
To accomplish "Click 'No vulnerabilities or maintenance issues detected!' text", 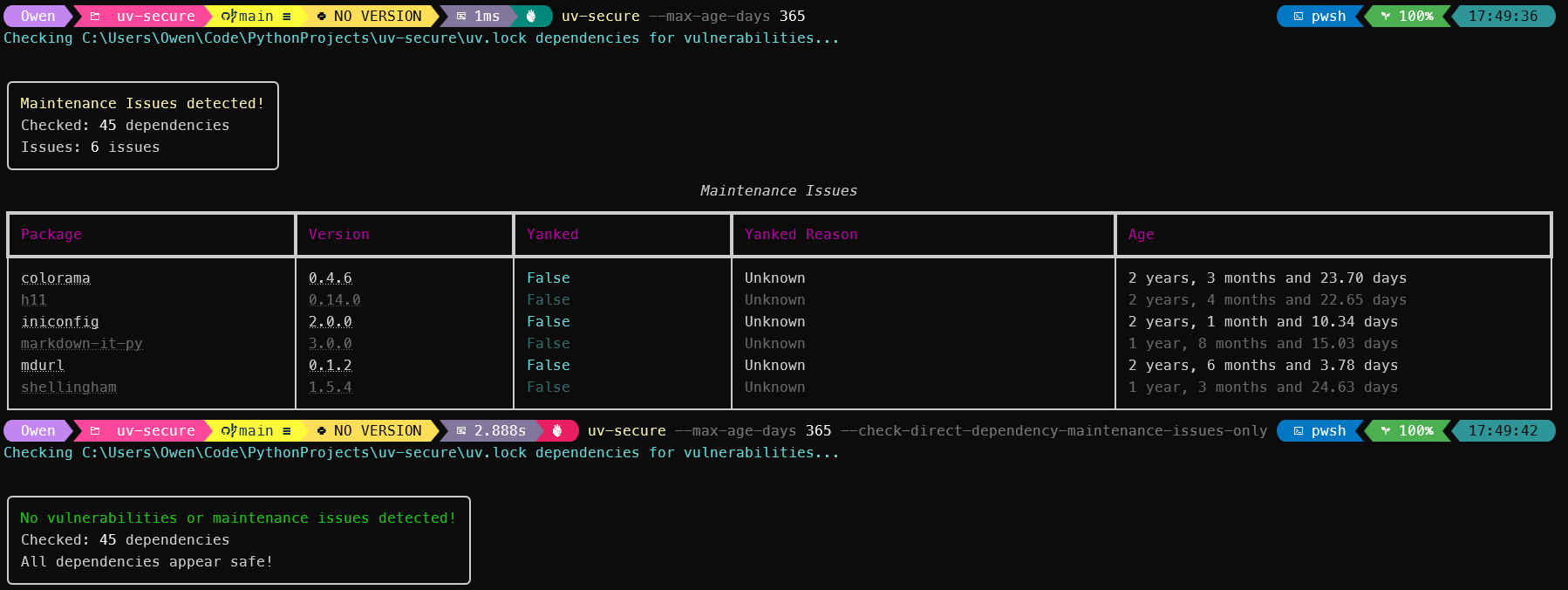I will click(x=238, y=518).
